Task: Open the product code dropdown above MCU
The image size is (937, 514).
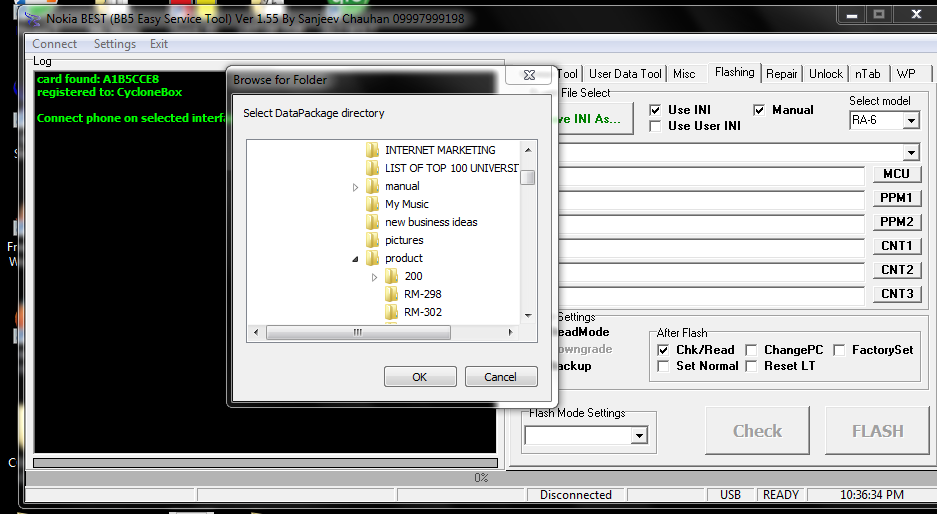Action: (x=911, y=152)
